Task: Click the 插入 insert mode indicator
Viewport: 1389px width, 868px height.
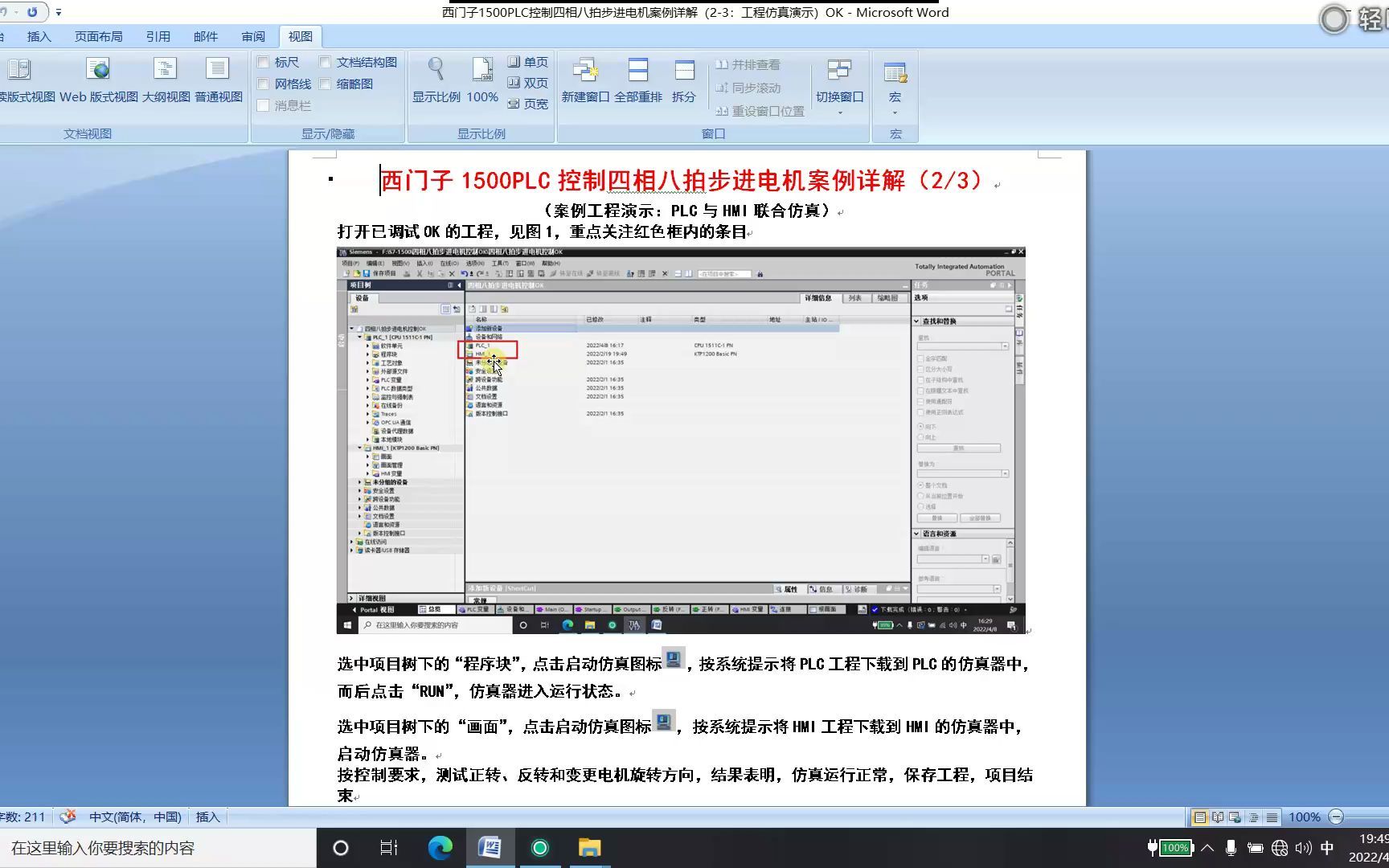Action: 207,817
